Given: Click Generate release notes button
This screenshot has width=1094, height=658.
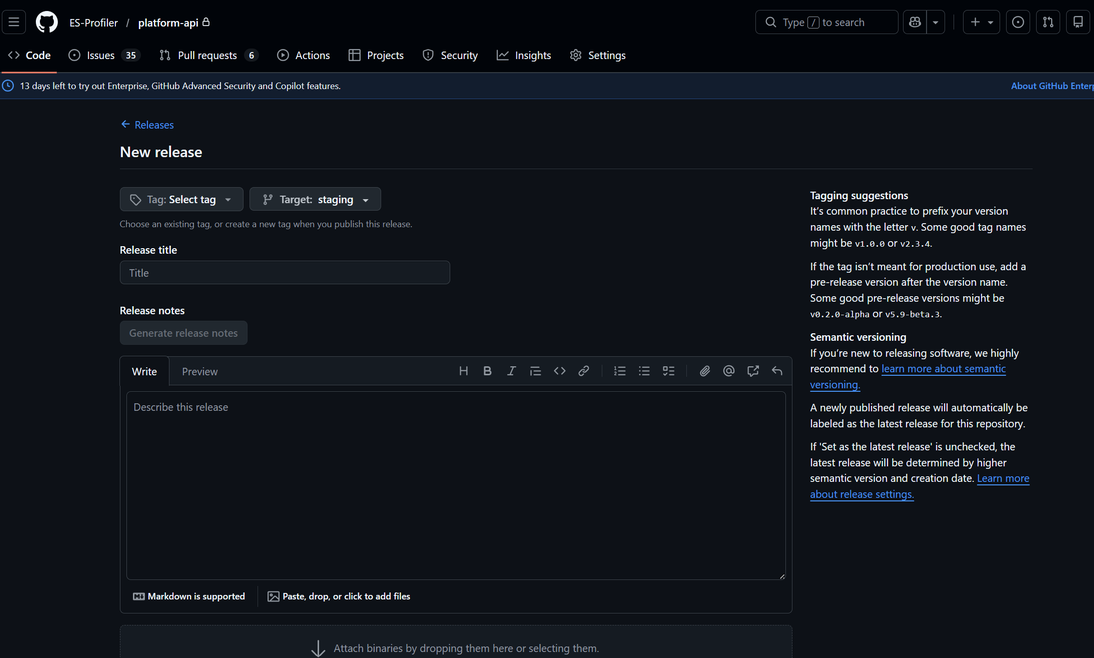Looking at the screenshot, I should [183, 333].
